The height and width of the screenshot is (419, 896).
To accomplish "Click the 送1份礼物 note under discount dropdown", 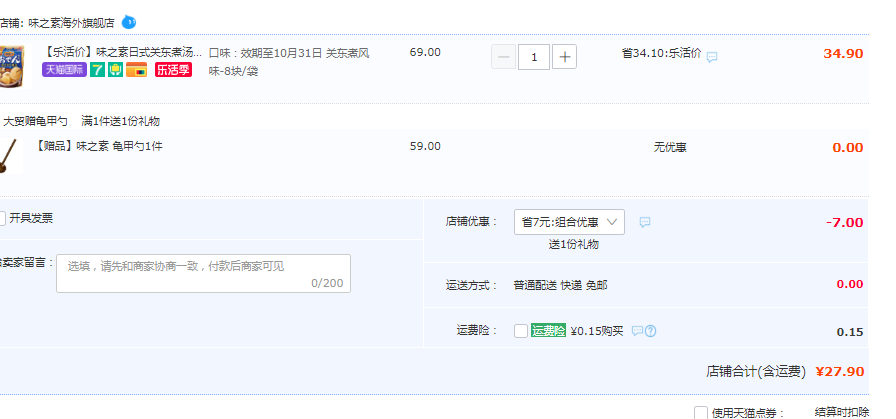I will [x=574, y=244].
